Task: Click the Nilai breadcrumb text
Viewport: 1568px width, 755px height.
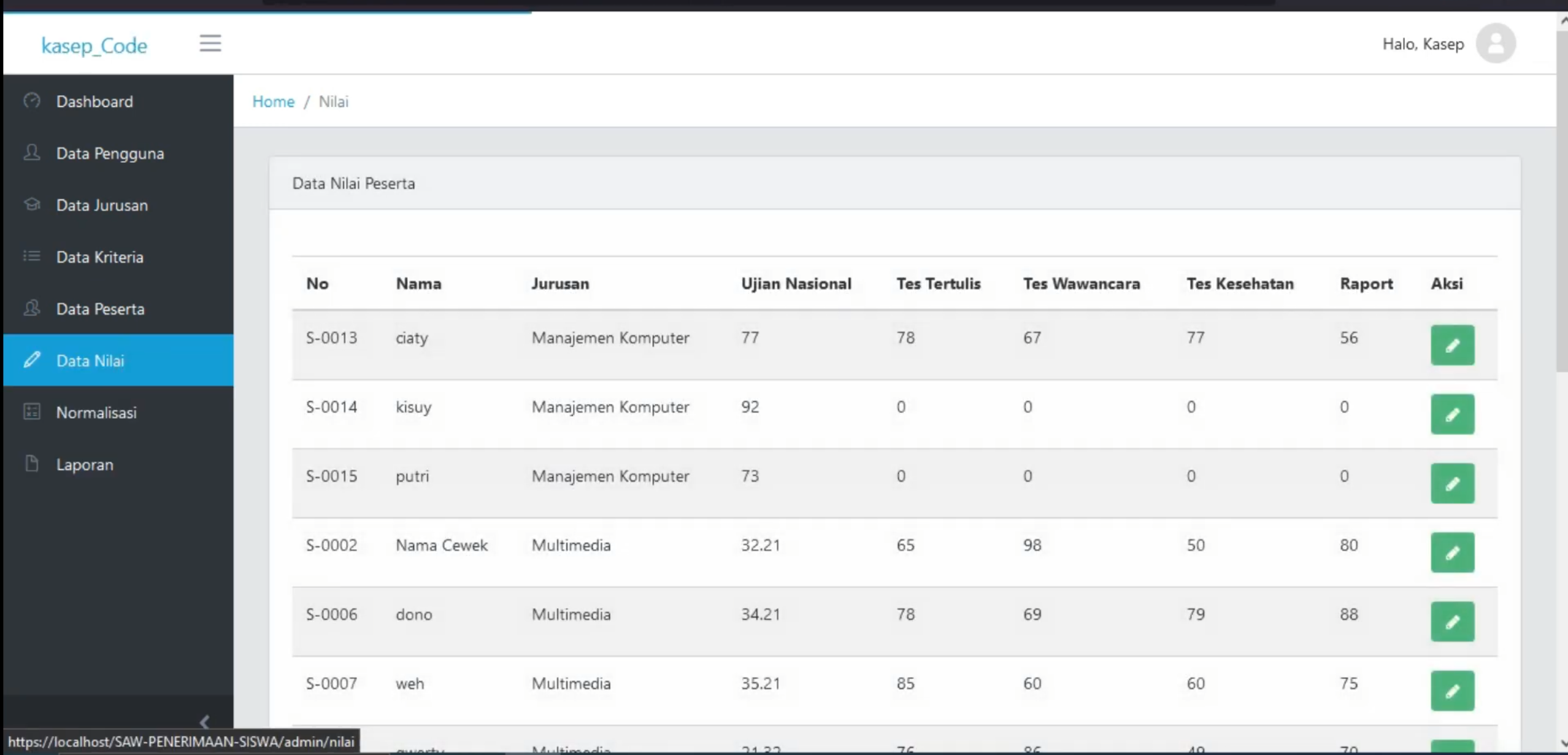Action: click(333, 101)
